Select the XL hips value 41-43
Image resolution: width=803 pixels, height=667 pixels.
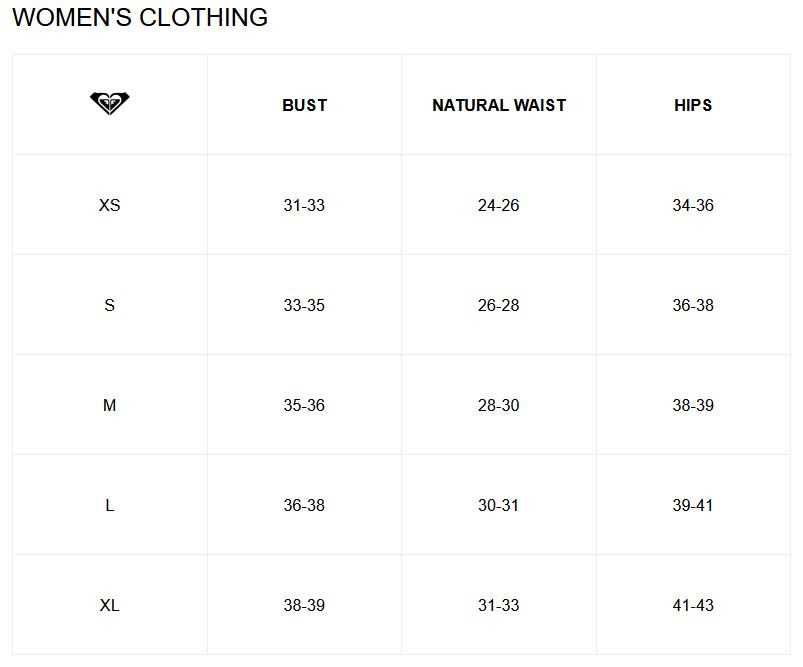click(x=693, y=605)
